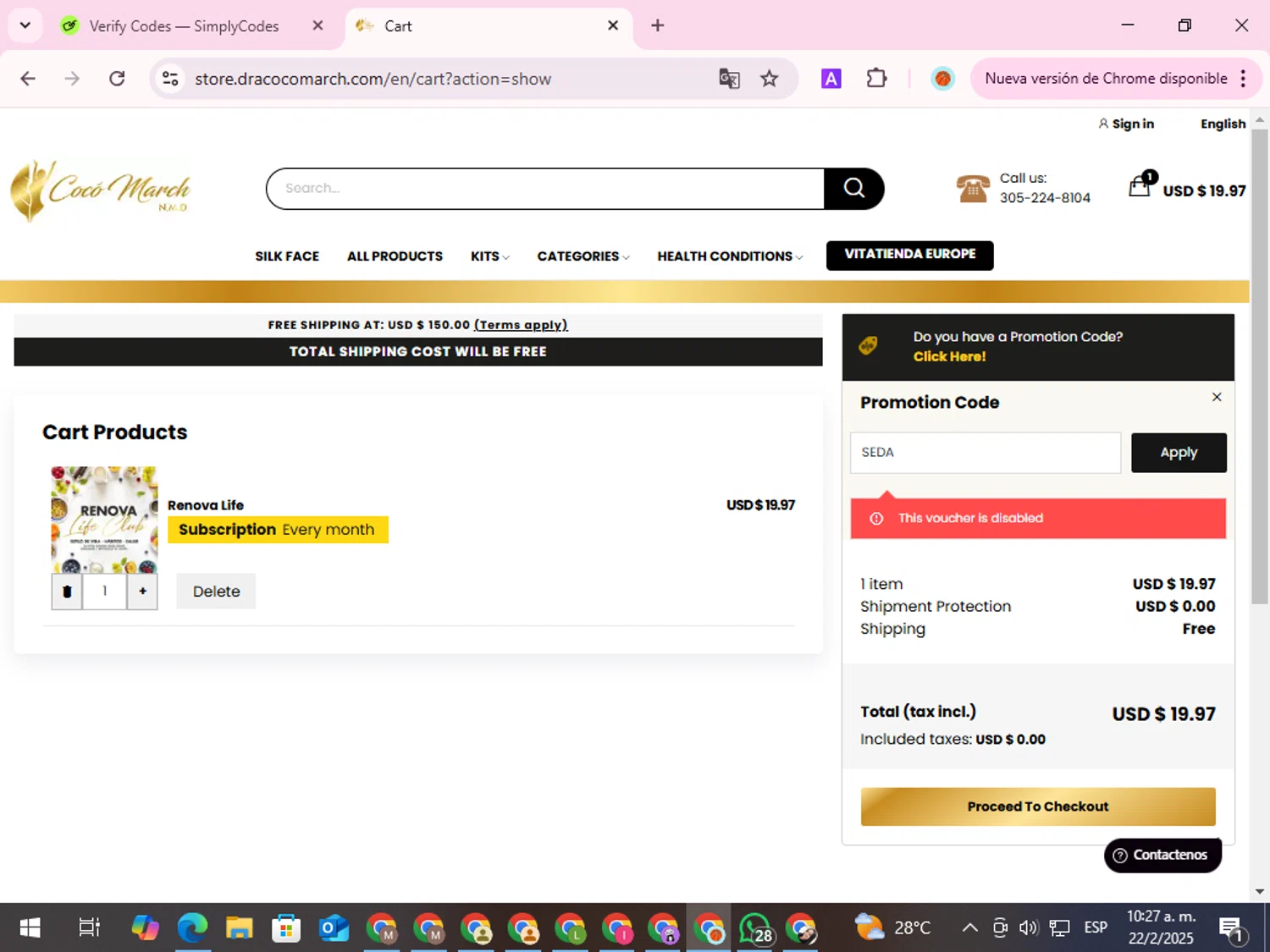
Task: Click the 305-224-8104 phone number
Action: pyautogui.click(x=1045, y=198)
